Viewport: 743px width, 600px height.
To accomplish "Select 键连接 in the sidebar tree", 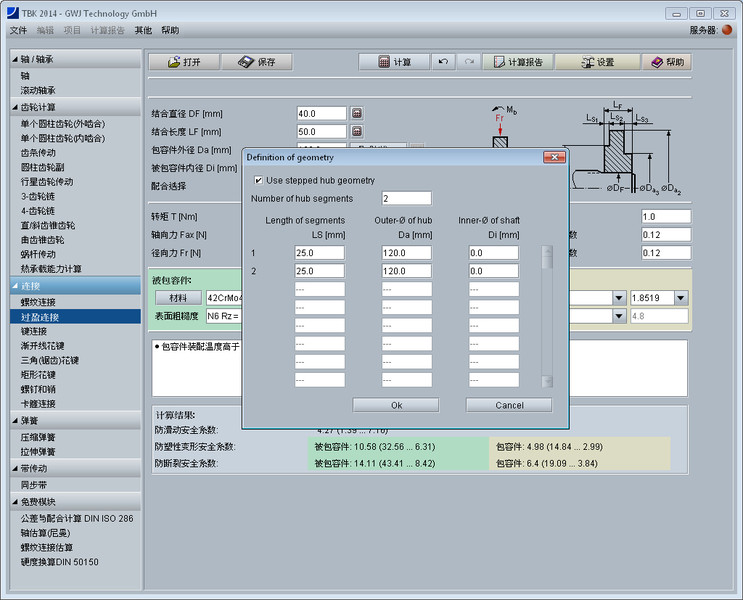I will (34, 331).
